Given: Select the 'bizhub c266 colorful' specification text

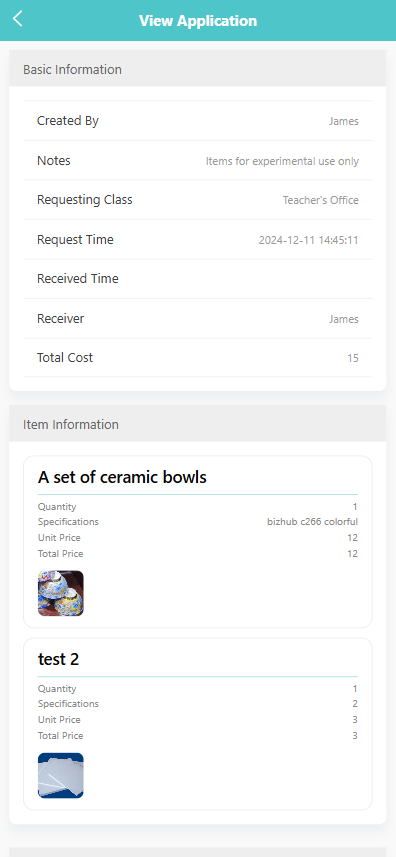Looking at the screenshot, I should 312,522.
